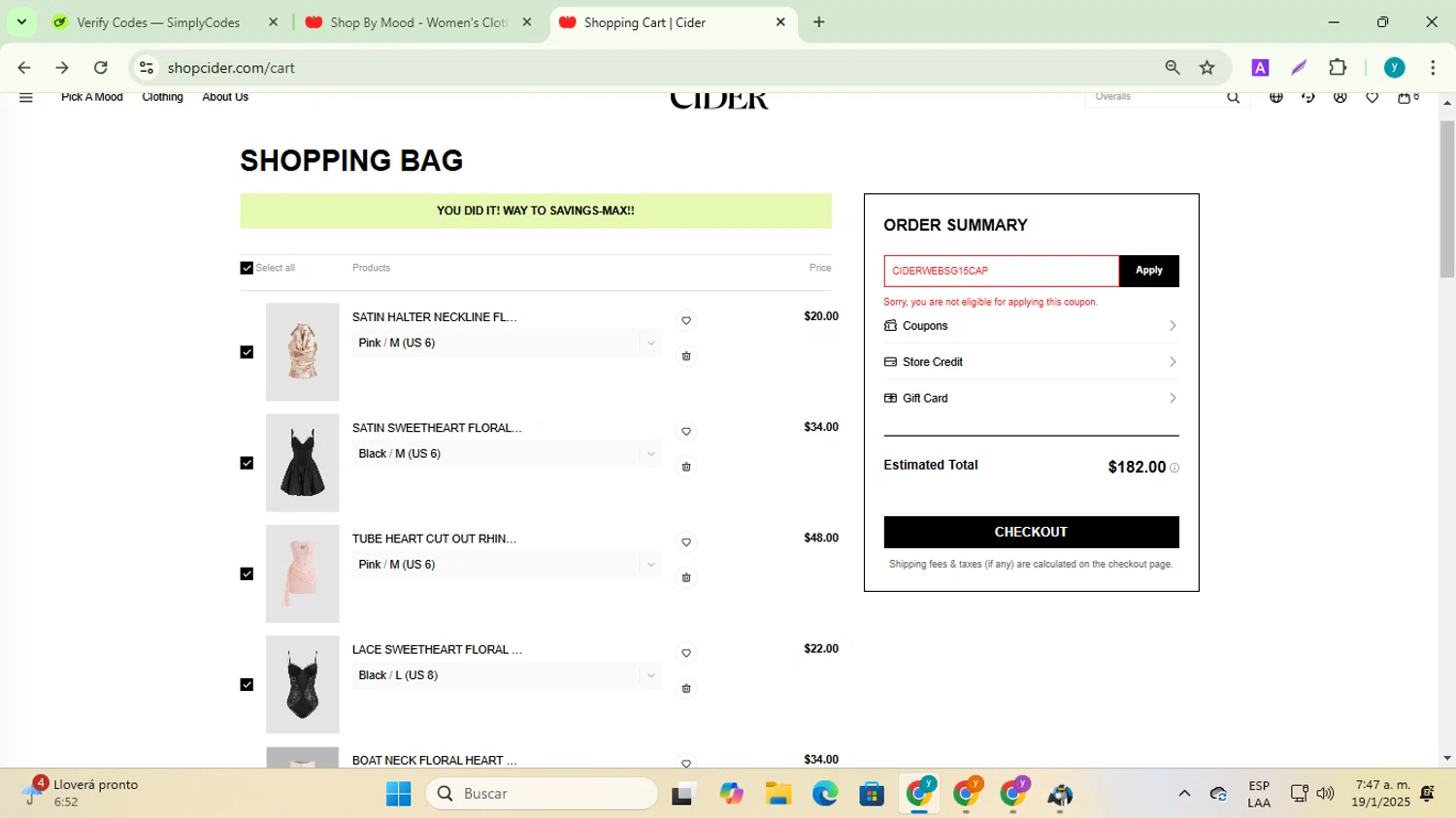1456x818 pixels.
Task: Deselect the Tube Heart Cut Out item
Action: click(x=247, y=573)
